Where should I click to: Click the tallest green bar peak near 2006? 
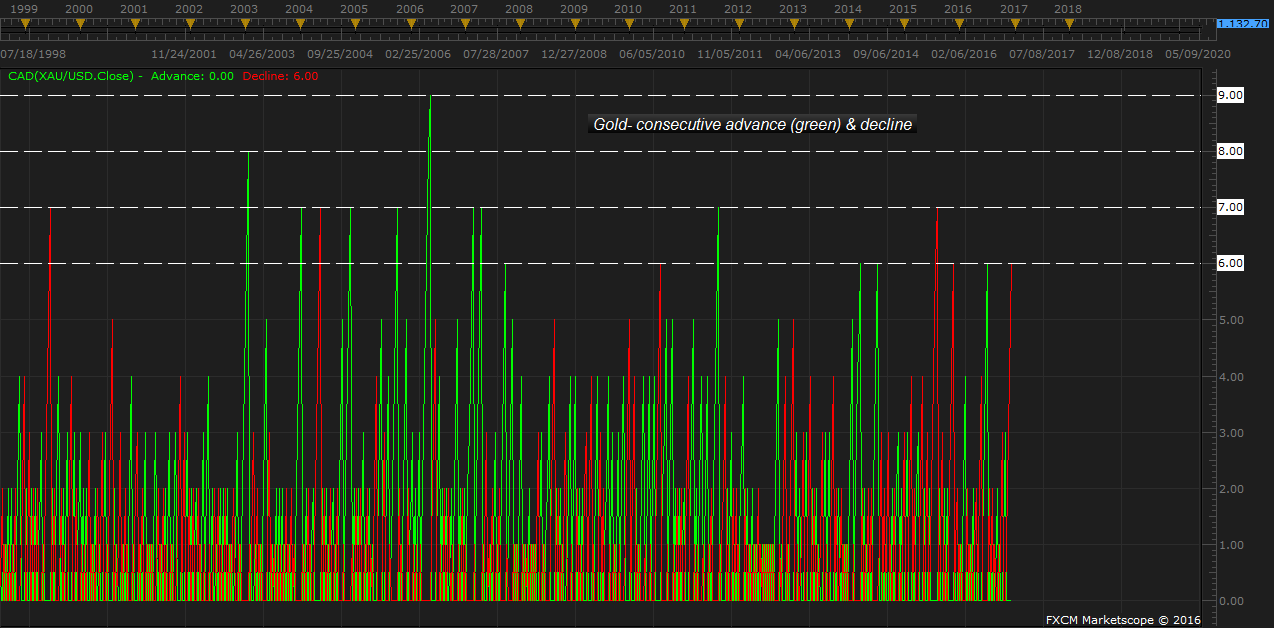(x=430, y=100)
